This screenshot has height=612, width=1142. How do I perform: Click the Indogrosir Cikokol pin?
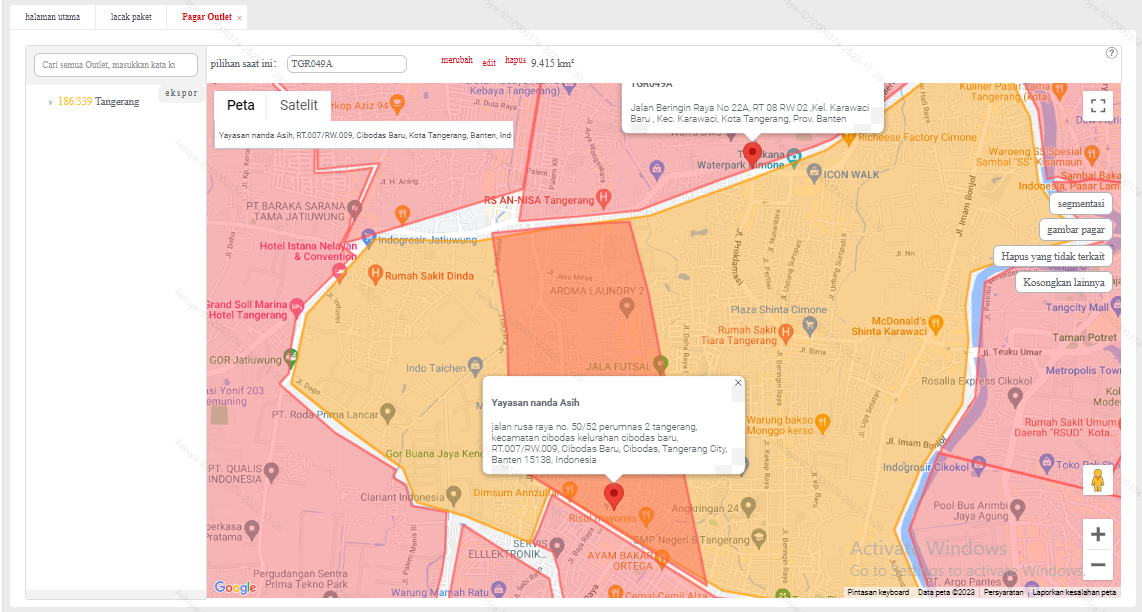(978, 464)
